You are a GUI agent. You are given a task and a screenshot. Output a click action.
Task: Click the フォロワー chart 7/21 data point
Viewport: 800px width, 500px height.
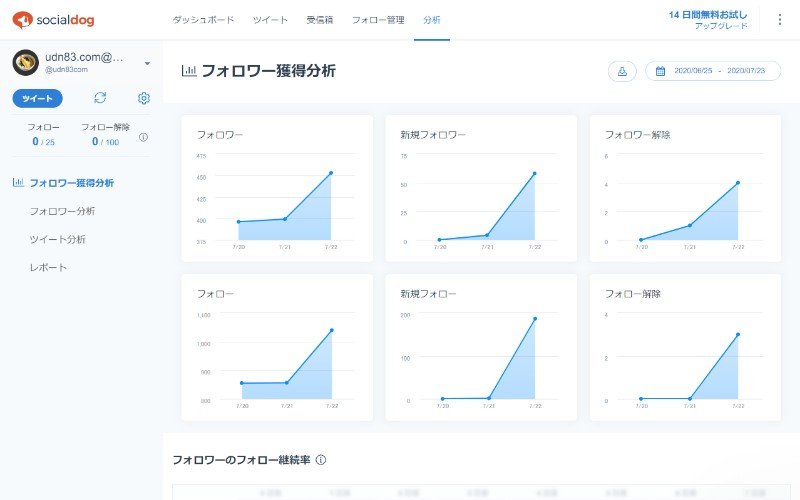[285, 219]
